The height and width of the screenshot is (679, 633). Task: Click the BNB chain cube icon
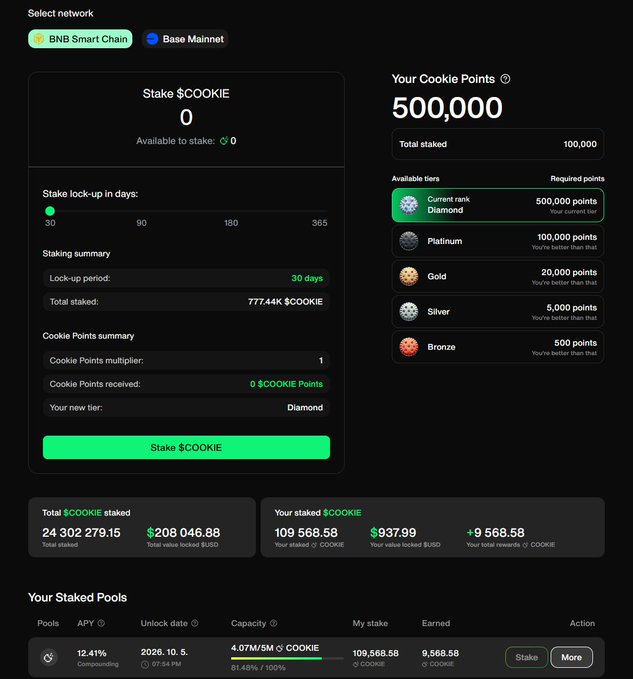click(39, 39)
